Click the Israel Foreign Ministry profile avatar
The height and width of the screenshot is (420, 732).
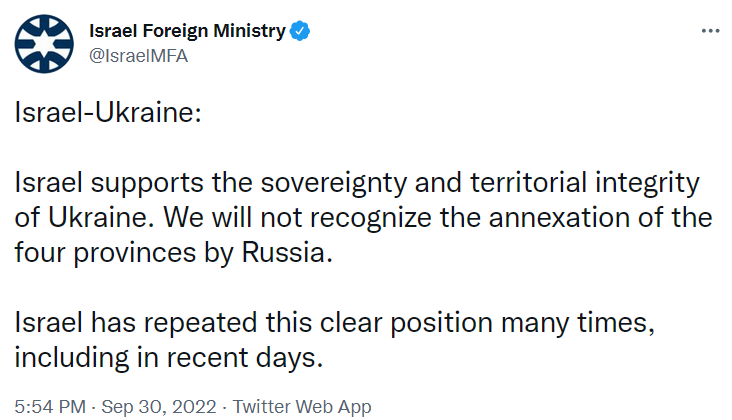click(44, 44)
